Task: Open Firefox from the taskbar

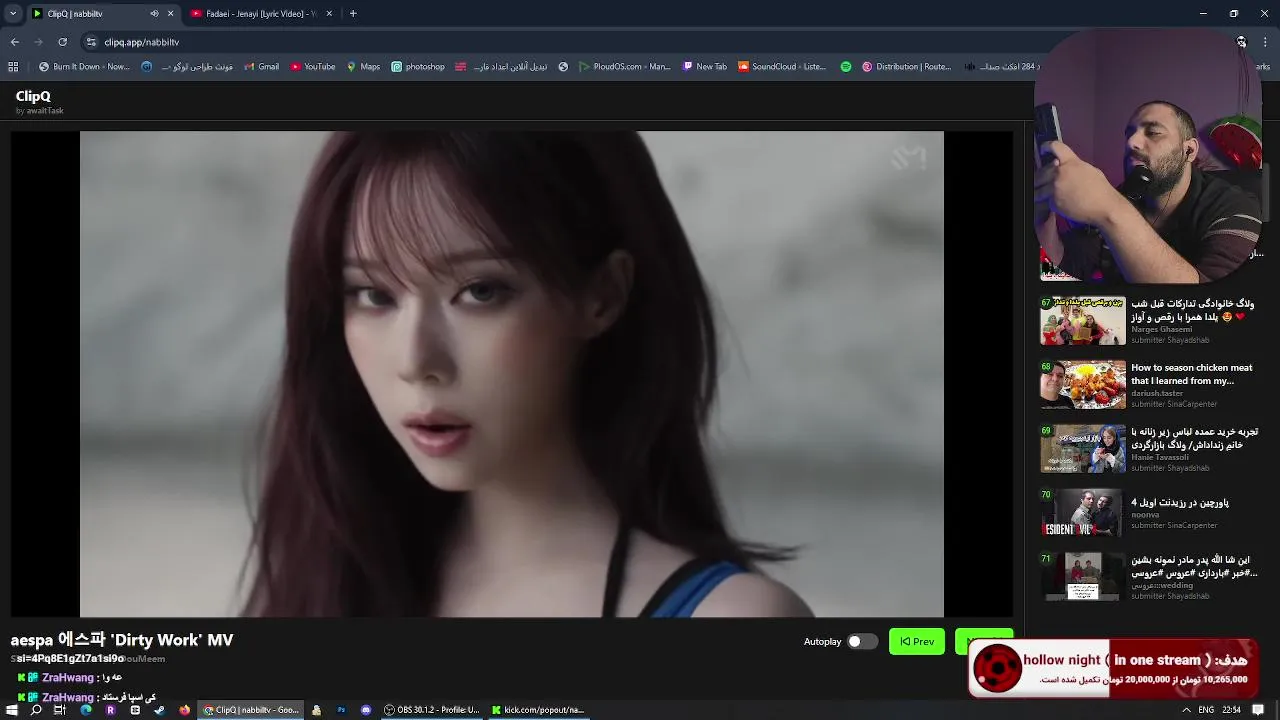Action: [x=184, y=710]
